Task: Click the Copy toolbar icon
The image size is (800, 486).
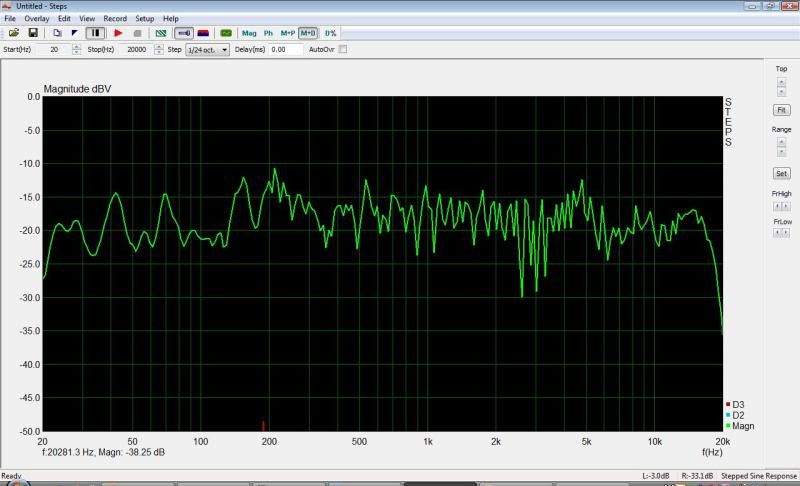Action: (x=57, y=33)
